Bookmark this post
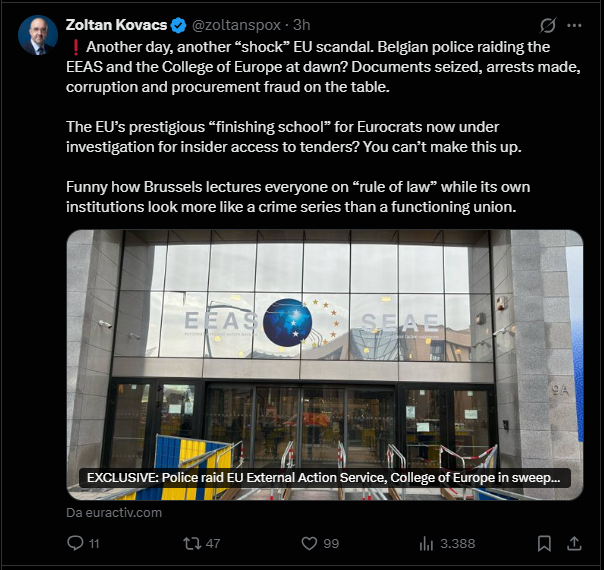Viewport: 604px width, 570px height. point(544,543)
